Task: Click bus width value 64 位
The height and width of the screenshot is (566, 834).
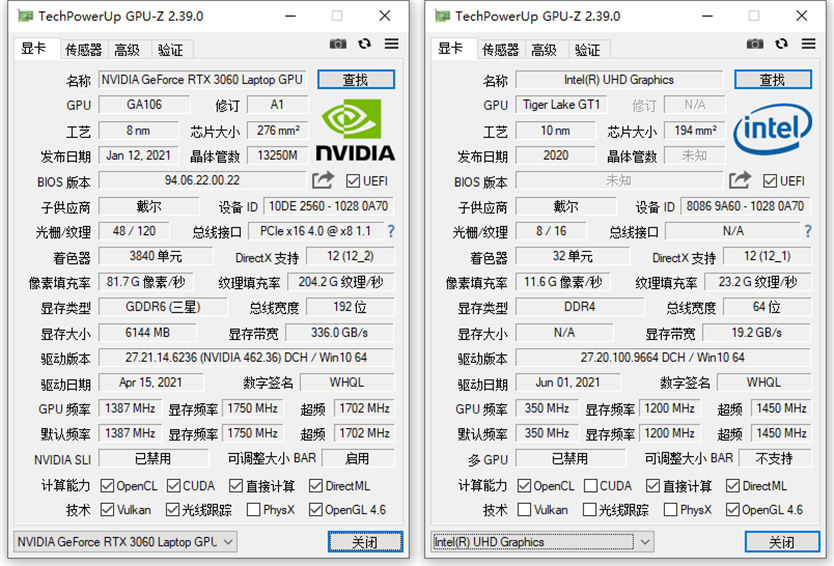Action: 767,307
